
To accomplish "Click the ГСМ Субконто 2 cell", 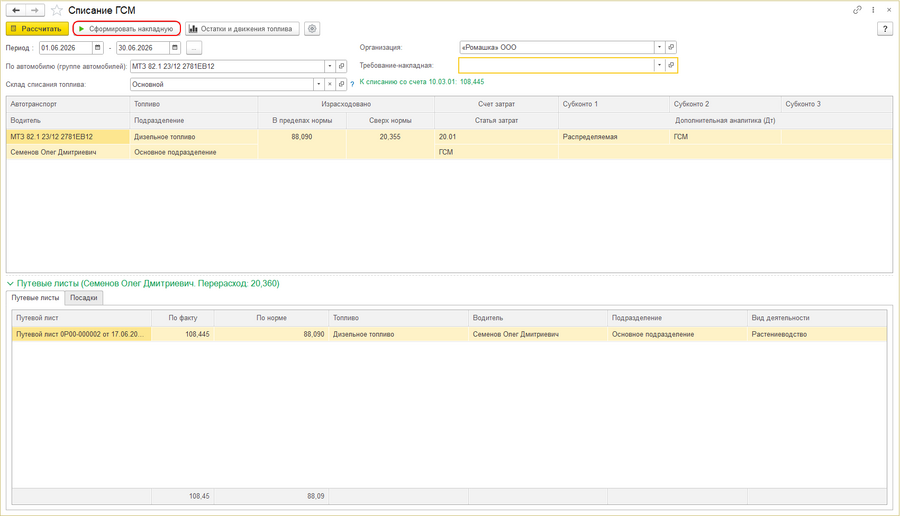I will (725, 137).
